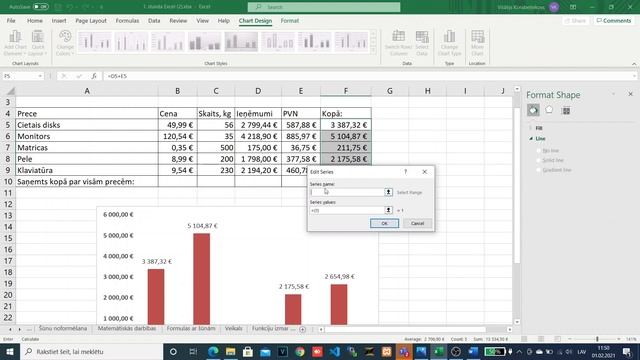The image size is (640, 360).
Task: Switch to Home ribbon tab
Action: [35, 20]
